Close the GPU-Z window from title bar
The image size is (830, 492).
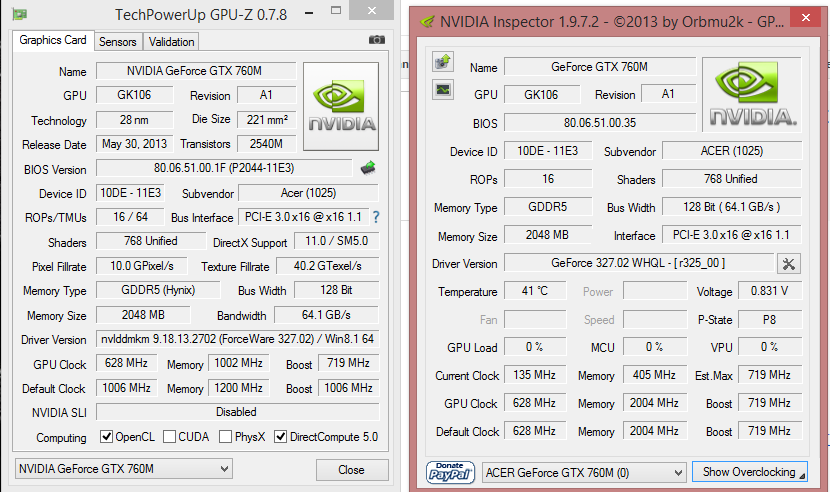click(x=372, y=11)
